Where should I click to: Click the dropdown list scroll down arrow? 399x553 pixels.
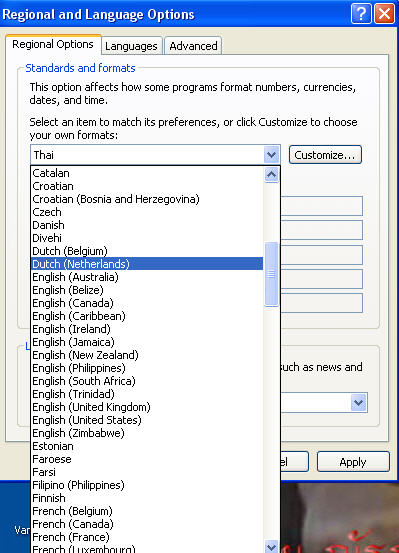271,546
